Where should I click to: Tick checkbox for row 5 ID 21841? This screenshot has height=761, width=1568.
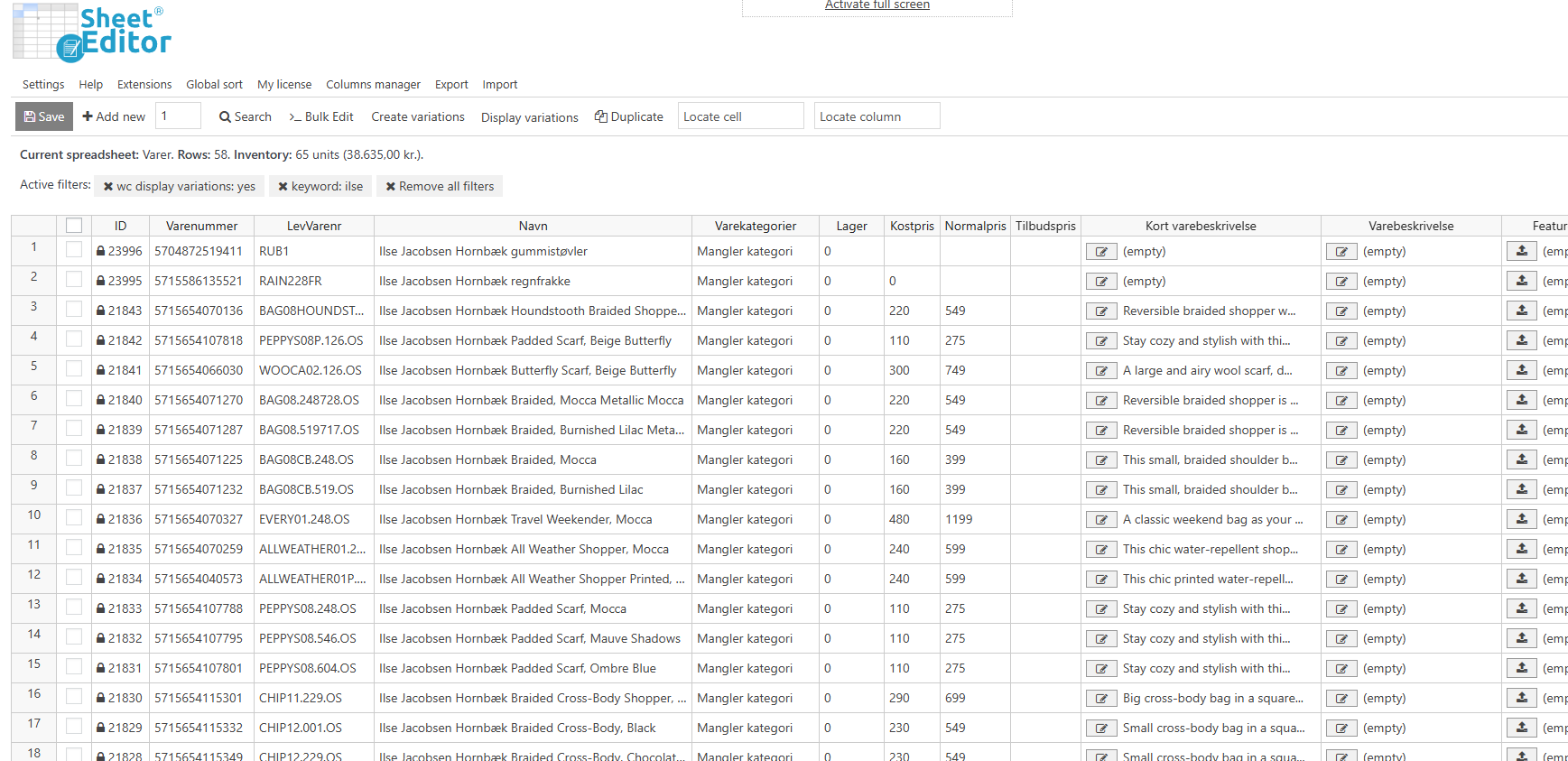[74, 369]
